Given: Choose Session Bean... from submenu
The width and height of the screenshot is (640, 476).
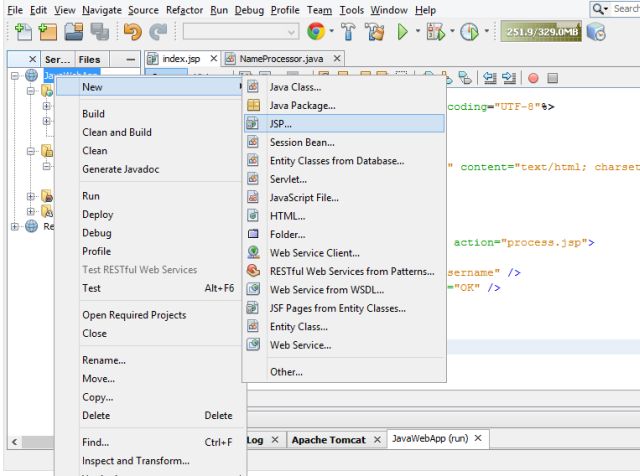Looking at the screenshot, I should (x=344, y=142).
